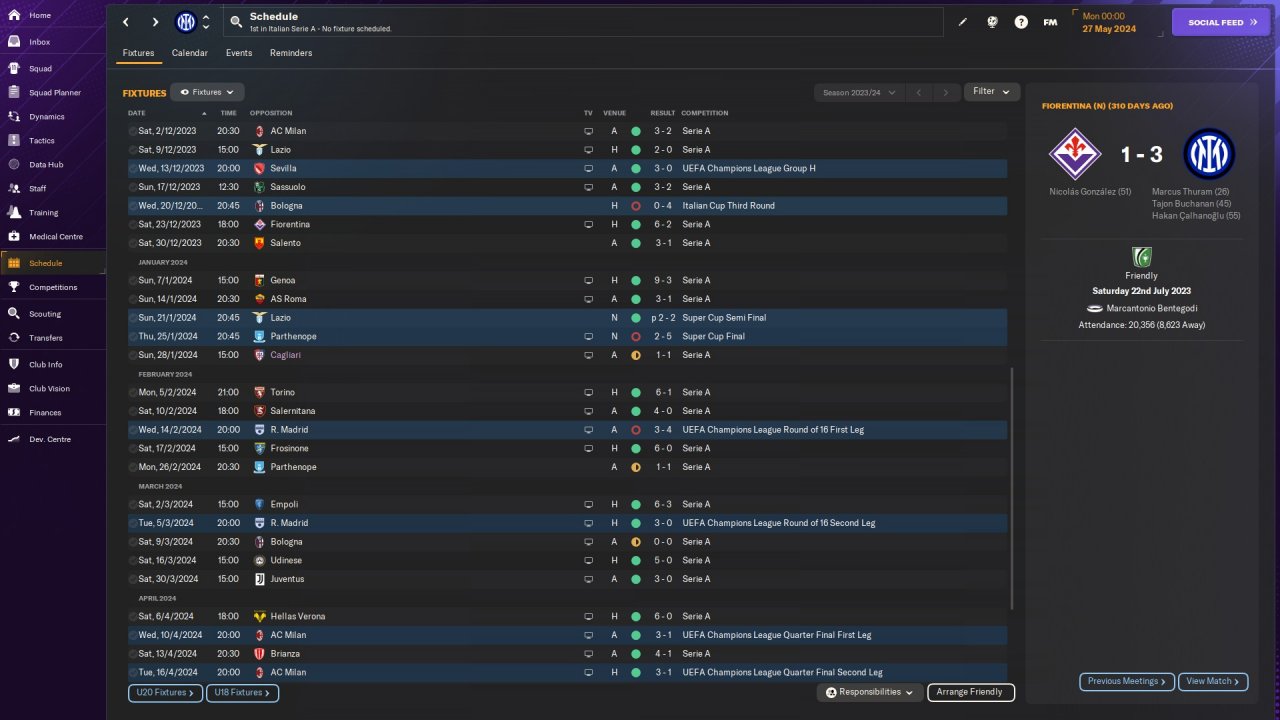Click the world globe icon in the top bar
Screen dimensions: 1280x720
pyautogui.click(x=992, y=22)
